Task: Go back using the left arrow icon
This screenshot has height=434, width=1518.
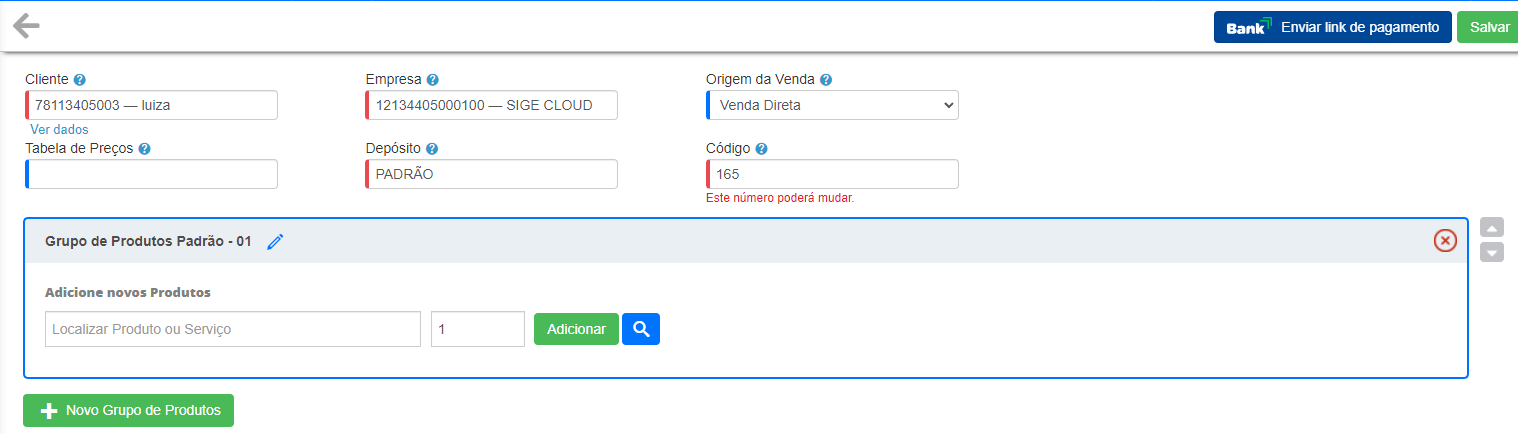Action: tap(26, 26)
